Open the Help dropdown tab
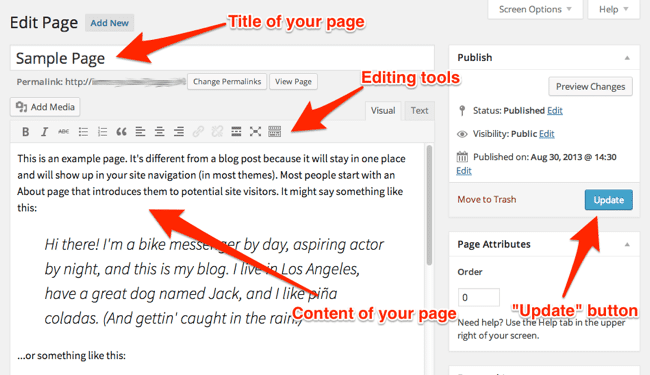This screenshot has height=375, width=650. tap(614, 9)
